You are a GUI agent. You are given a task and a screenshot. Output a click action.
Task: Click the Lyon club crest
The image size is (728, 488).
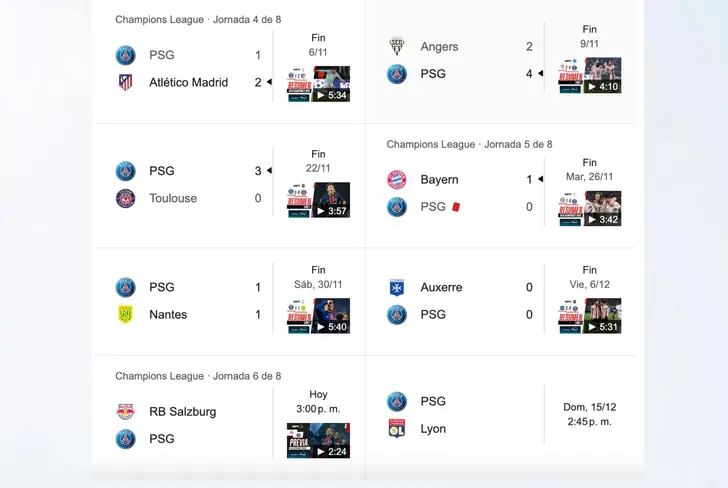(x=397, y=429)
